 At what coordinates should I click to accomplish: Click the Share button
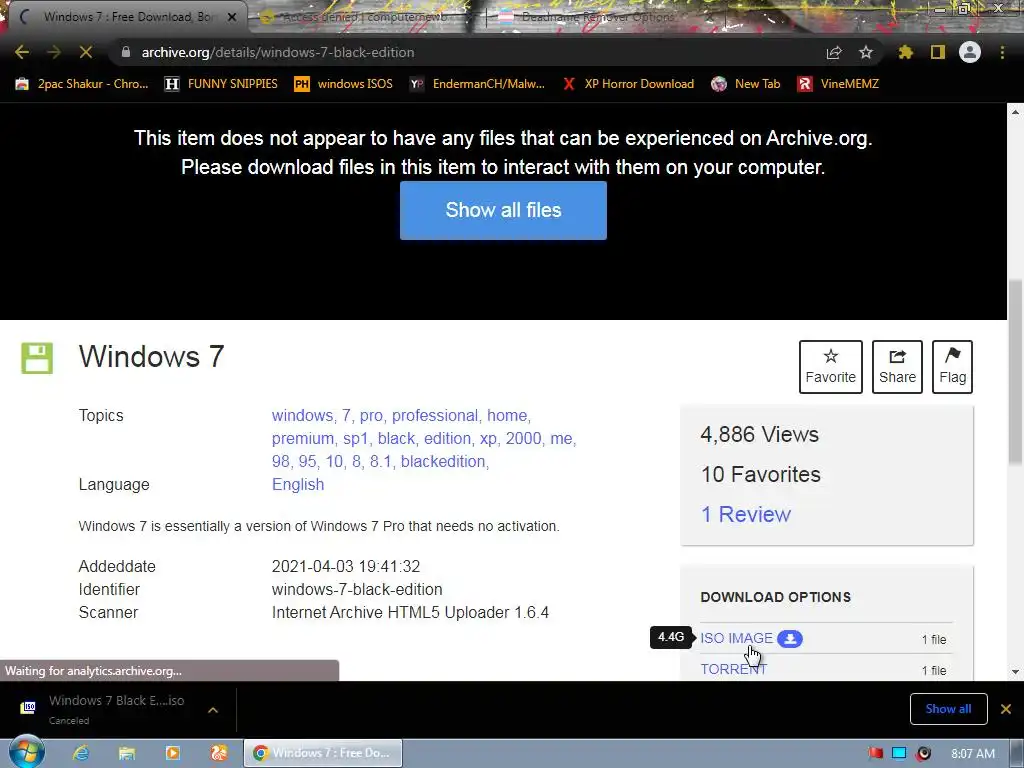(897, 367)
